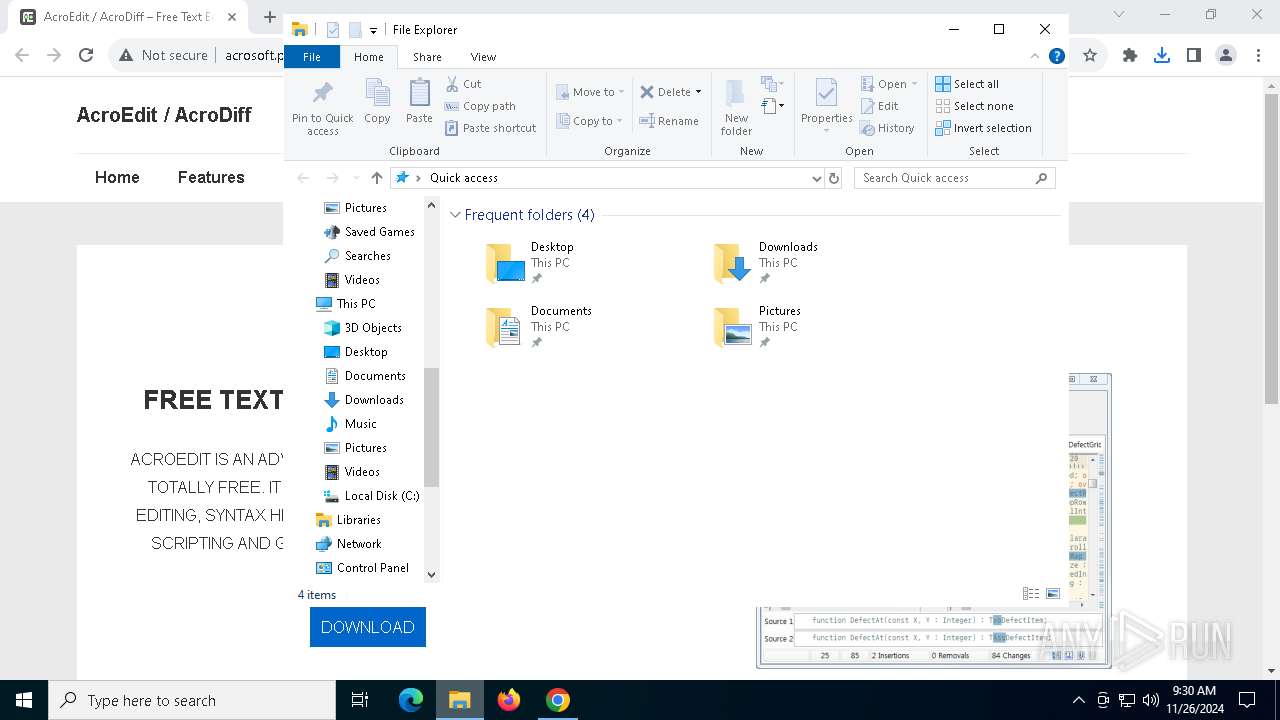Open Firefox from taskbar

(x=509, y=700)
